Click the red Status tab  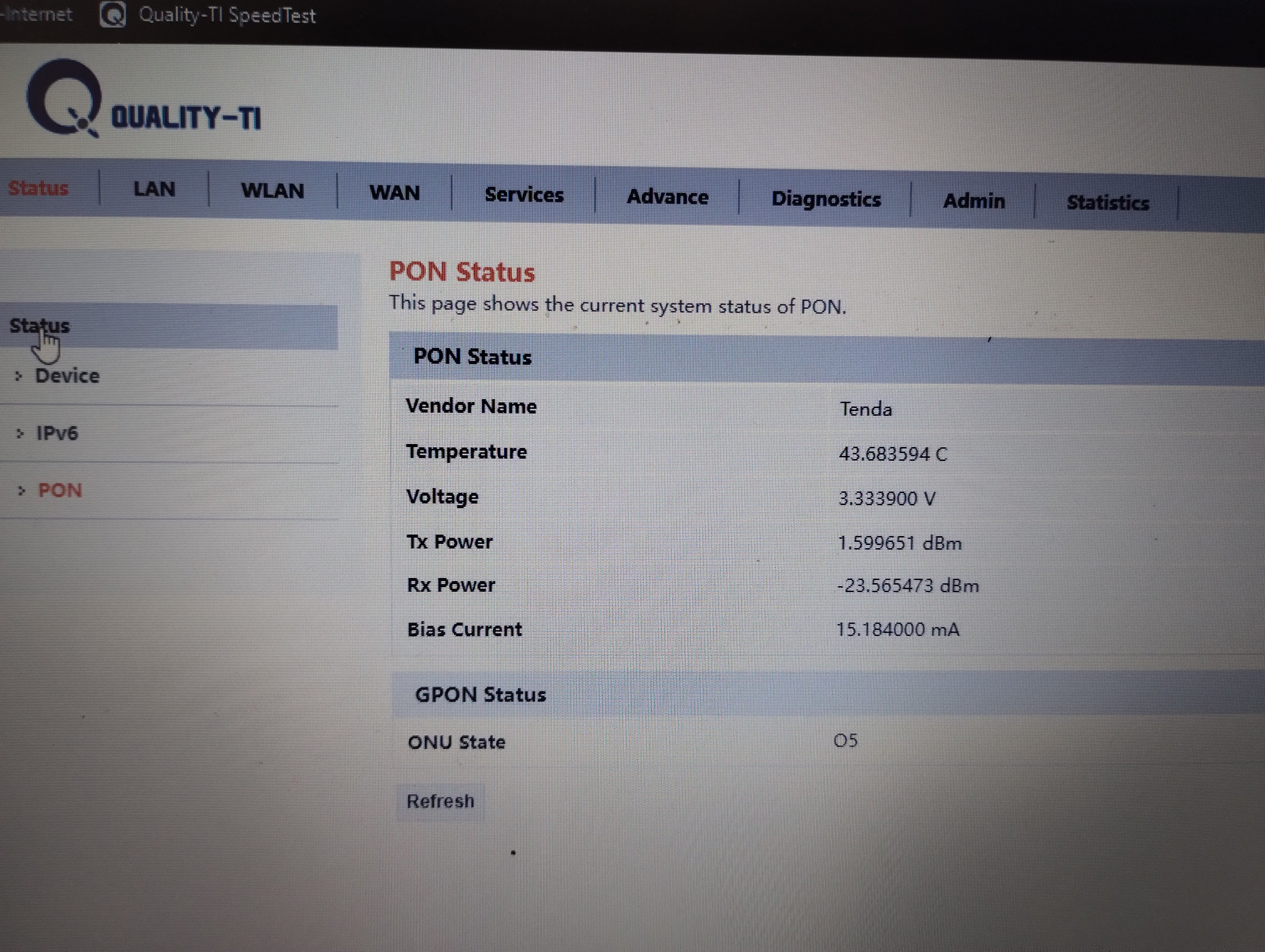click(38, 188)
